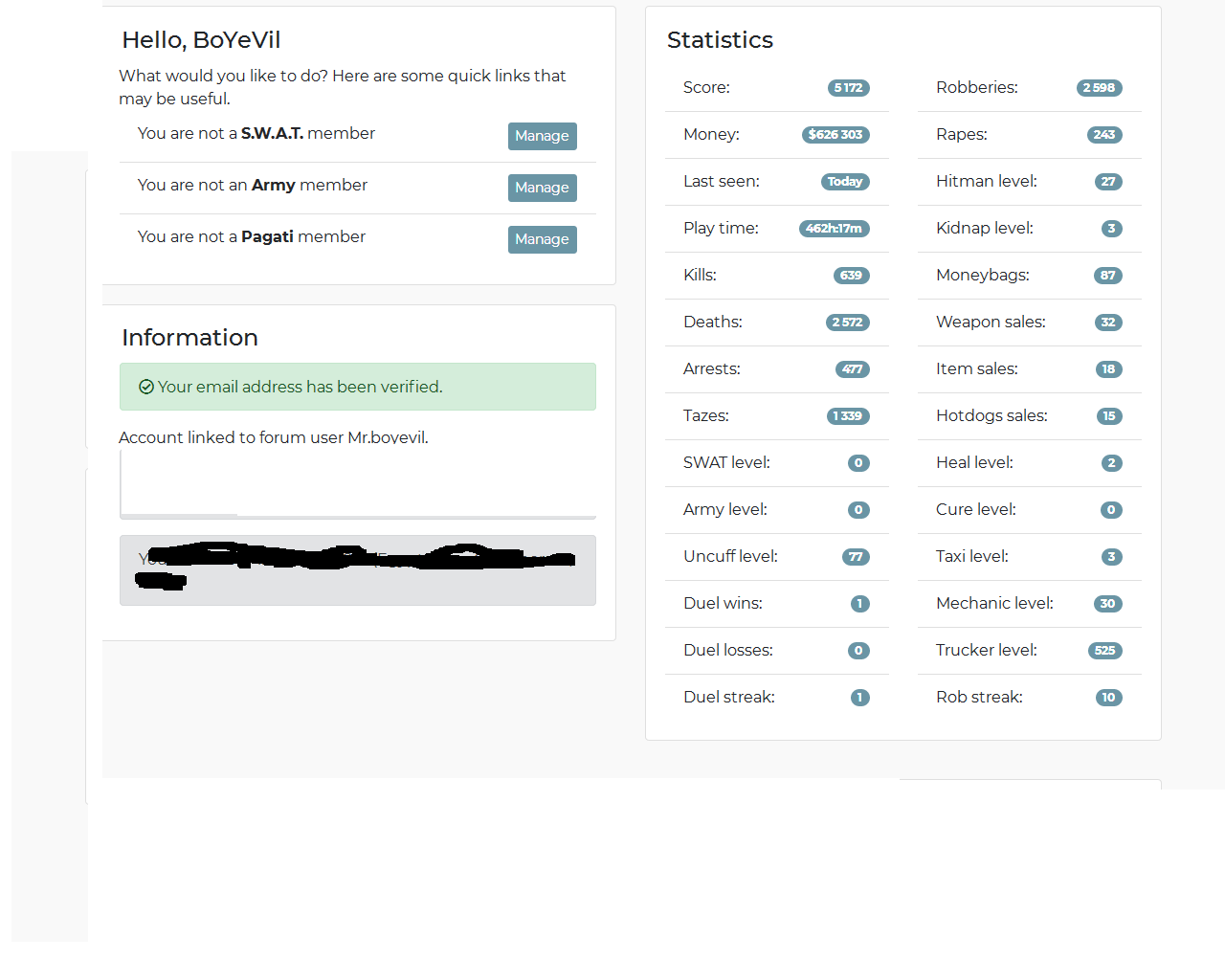Click Manage button for Pagati membership
This screenshot has height=980, width=1225.
pos(542,239)
